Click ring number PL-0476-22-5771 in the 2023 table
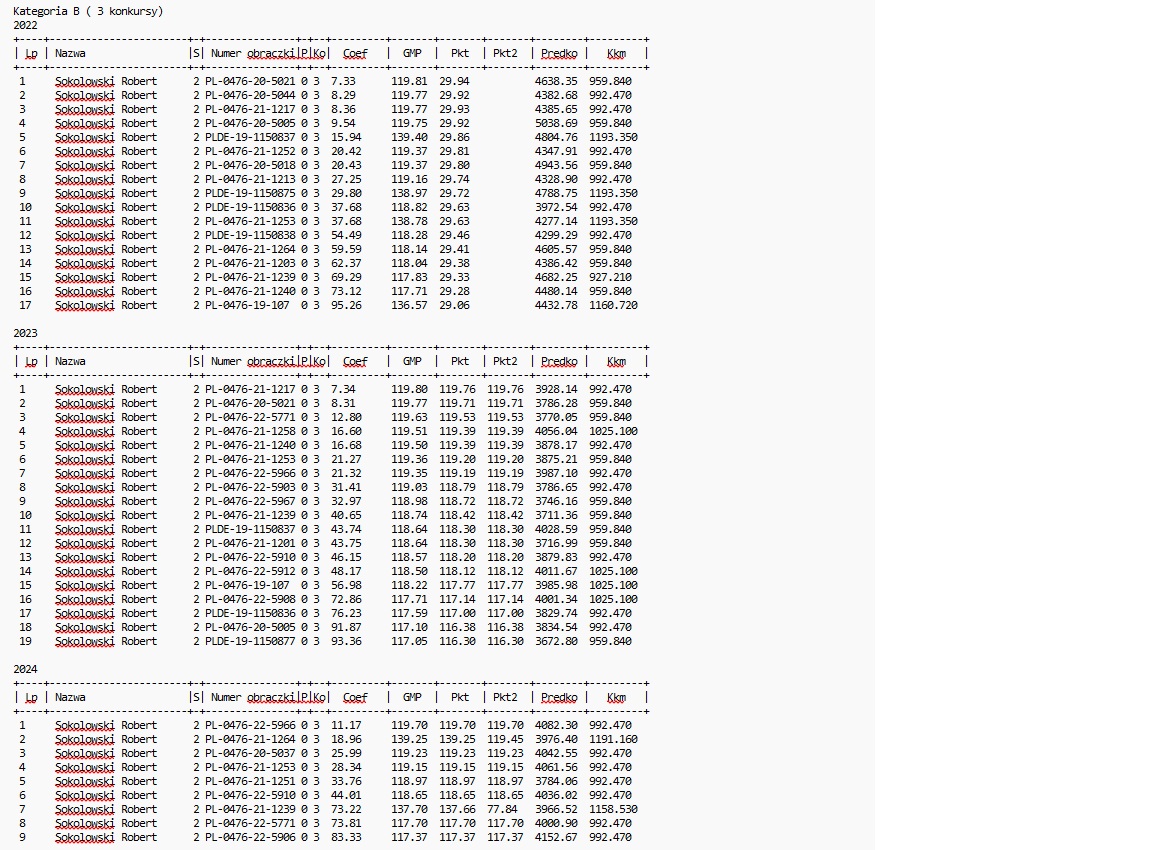This screenshot has width=1152, height=850. (250, 417)
